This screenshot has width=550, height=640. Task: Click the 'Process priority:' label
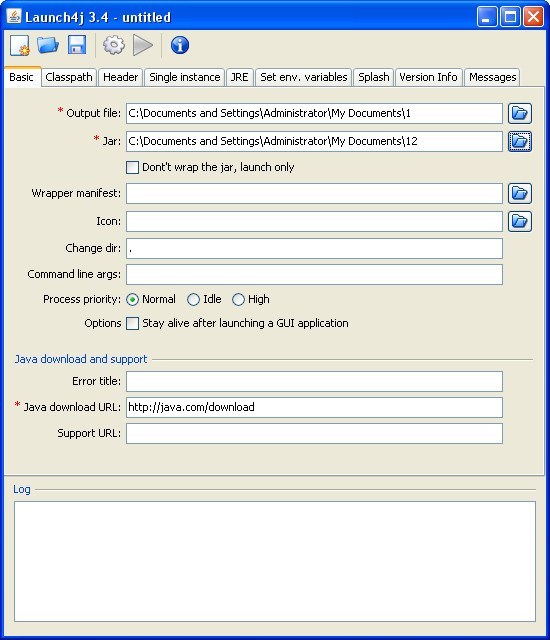click(82, 299)
